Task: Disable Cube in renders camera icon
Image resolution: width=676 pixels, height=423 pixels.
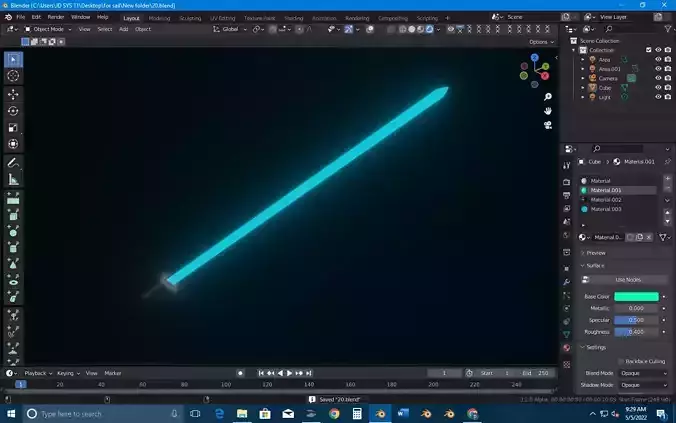Action: [668, 88]
